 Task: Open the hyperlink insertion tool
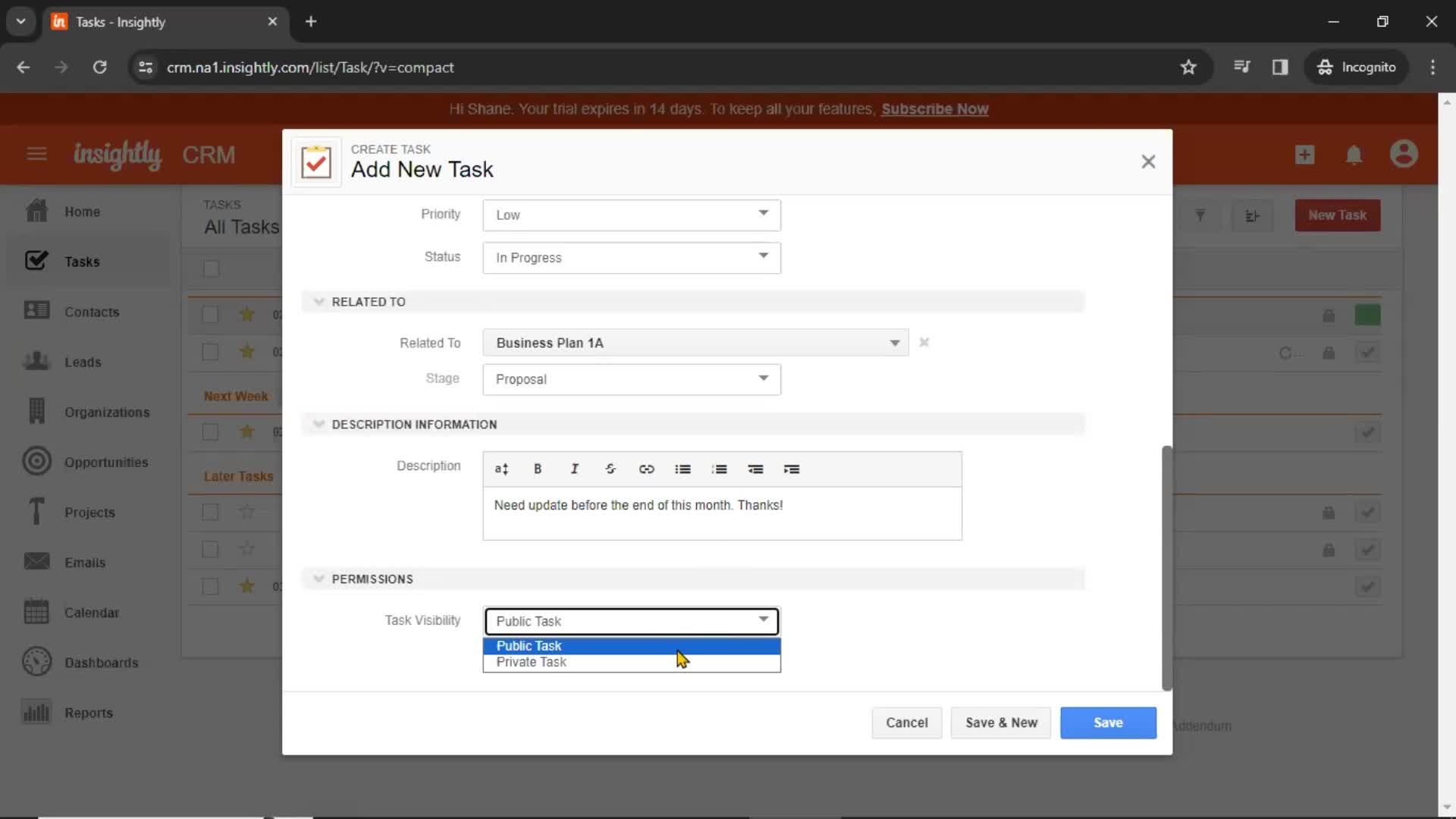pos(647,468)
